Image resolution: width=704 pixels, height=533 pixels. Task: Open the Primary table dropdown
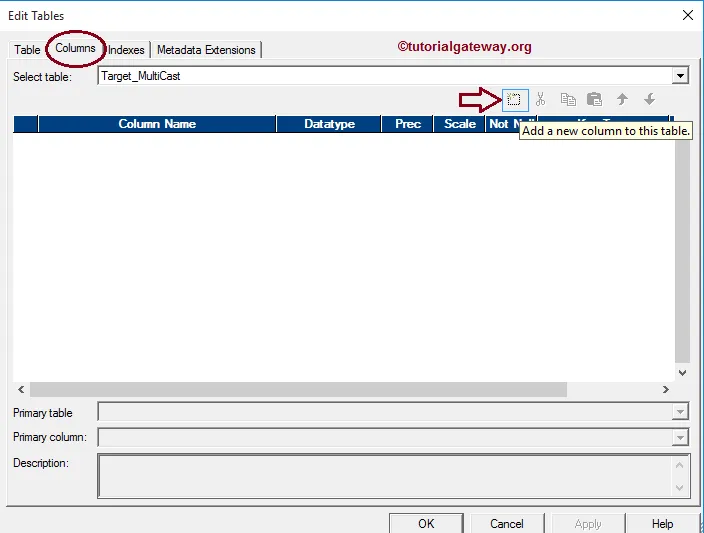(680, 412)
